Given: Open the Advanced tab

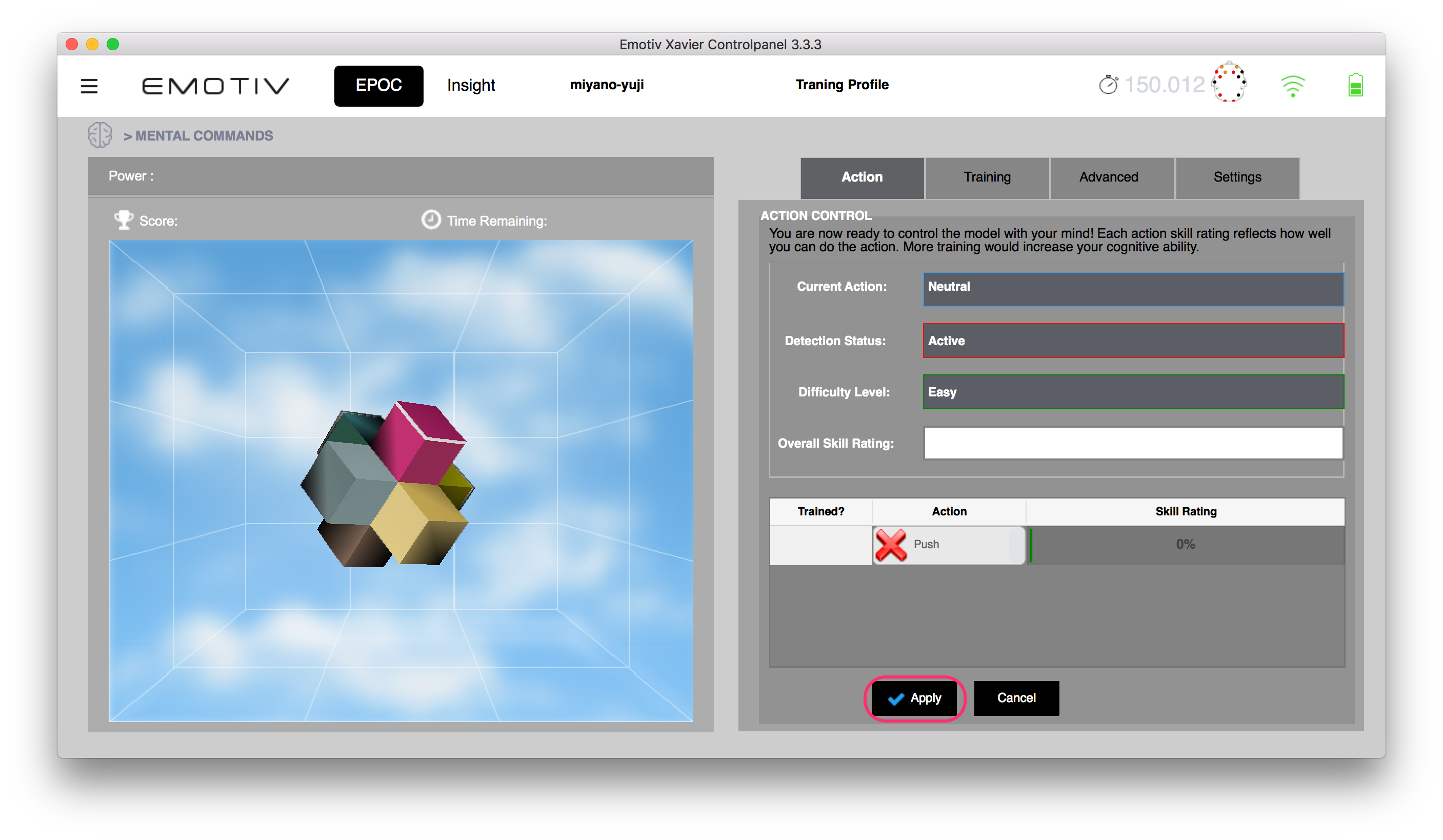Looking at the screenshot, I should [1109, 177].
